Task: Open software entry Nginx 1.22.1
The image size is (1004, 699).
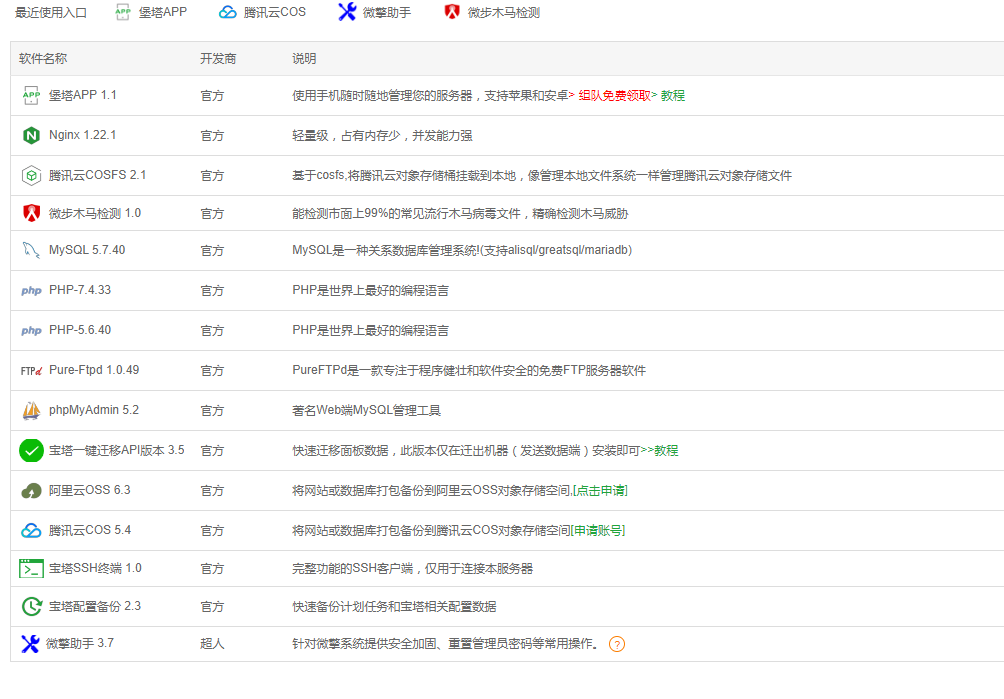Action: point(83,135)
